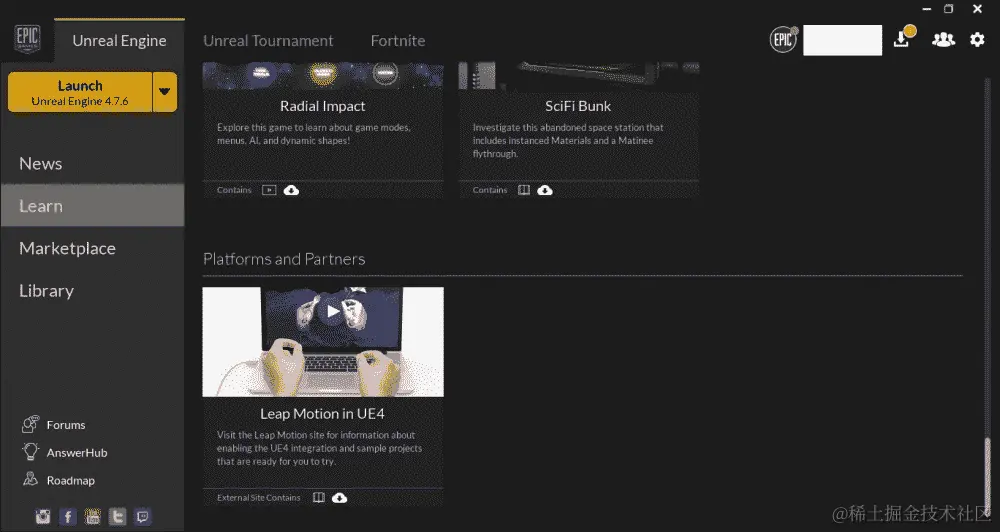Click the account username field
The width and height of the screenshot is (1000, 532).
842,40
